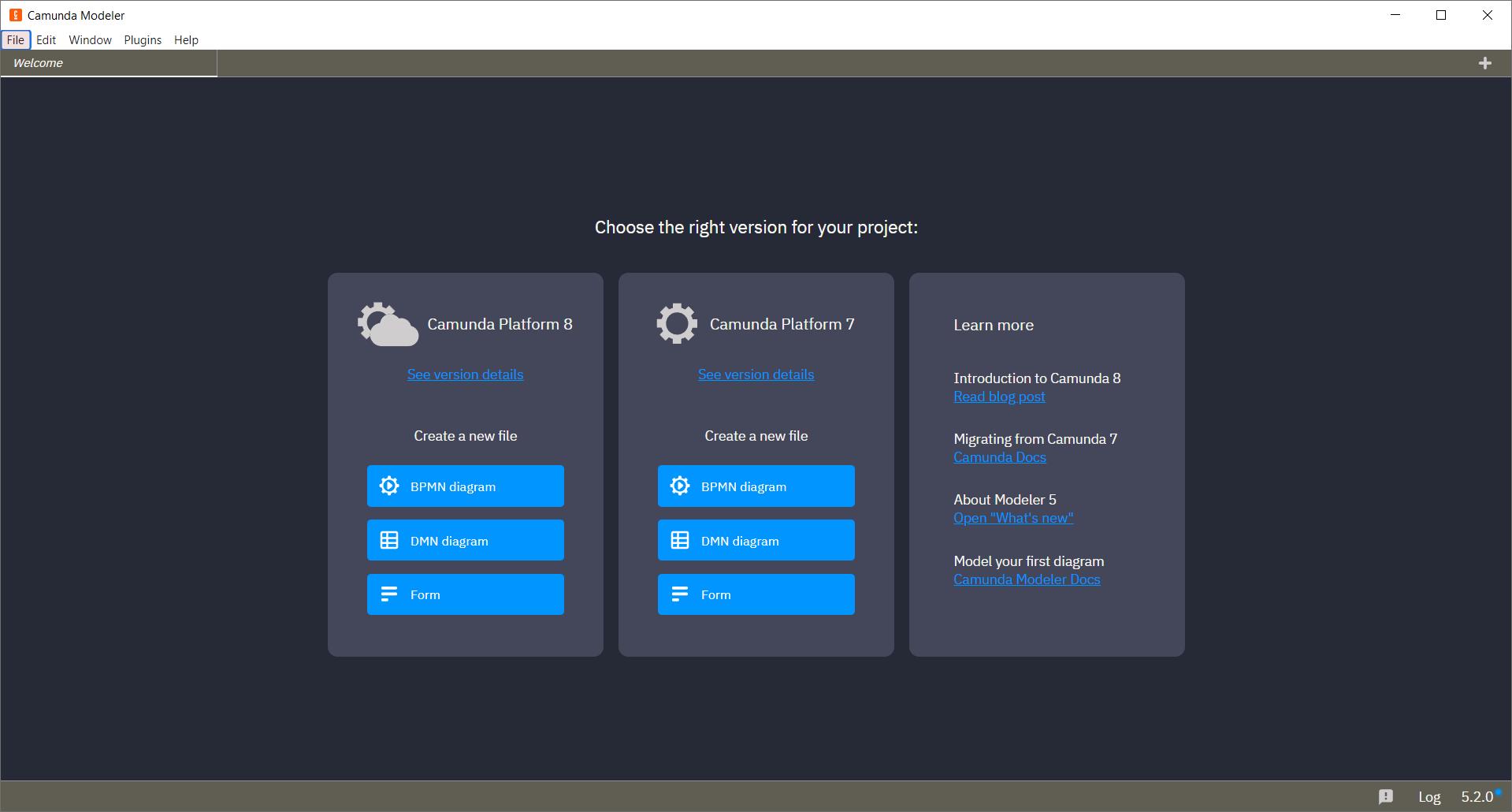1512x812 pixels.
Task: Click the plus icon to create new tab
Action: point(1485,63)
